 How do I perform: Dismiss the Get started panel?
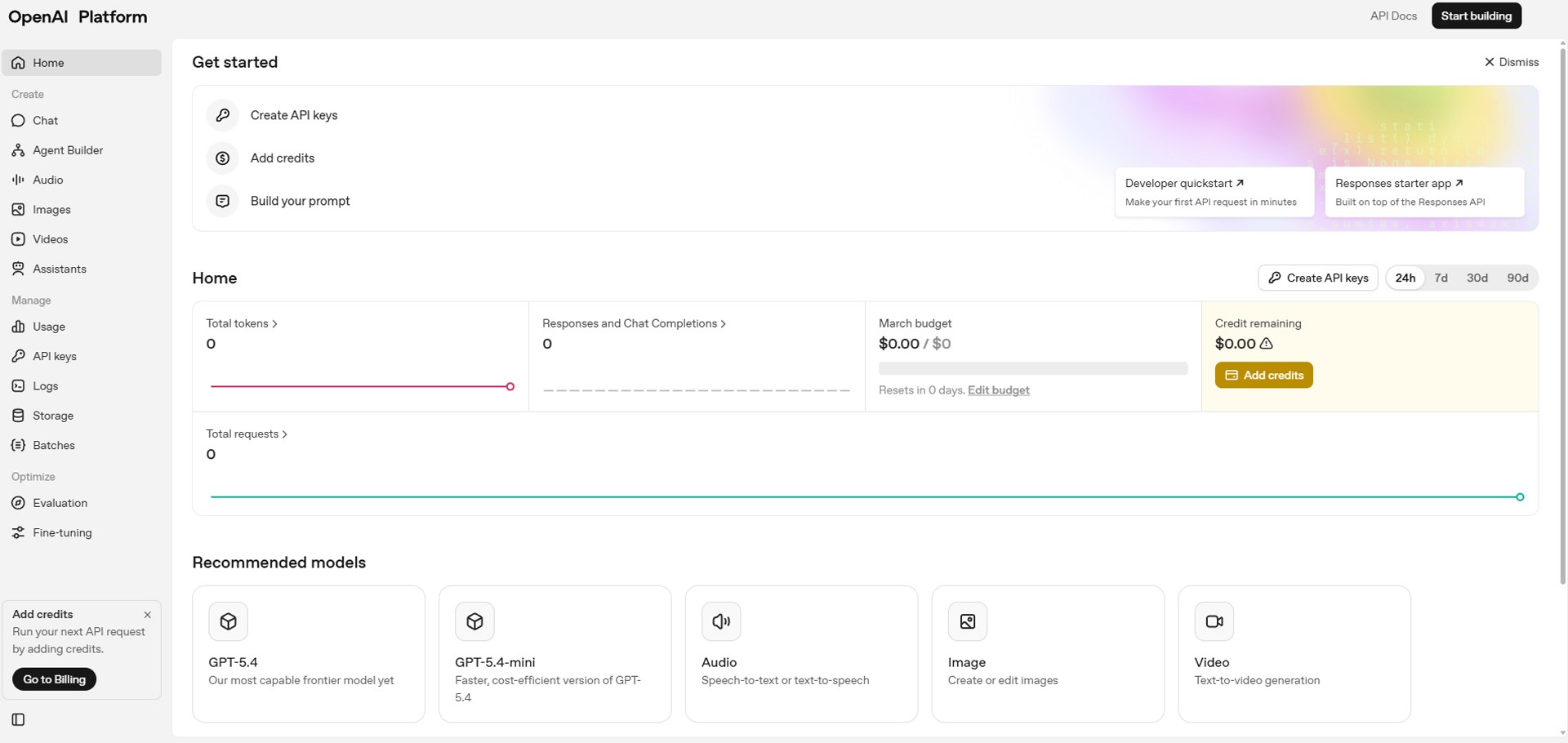tap(1512, 62)
